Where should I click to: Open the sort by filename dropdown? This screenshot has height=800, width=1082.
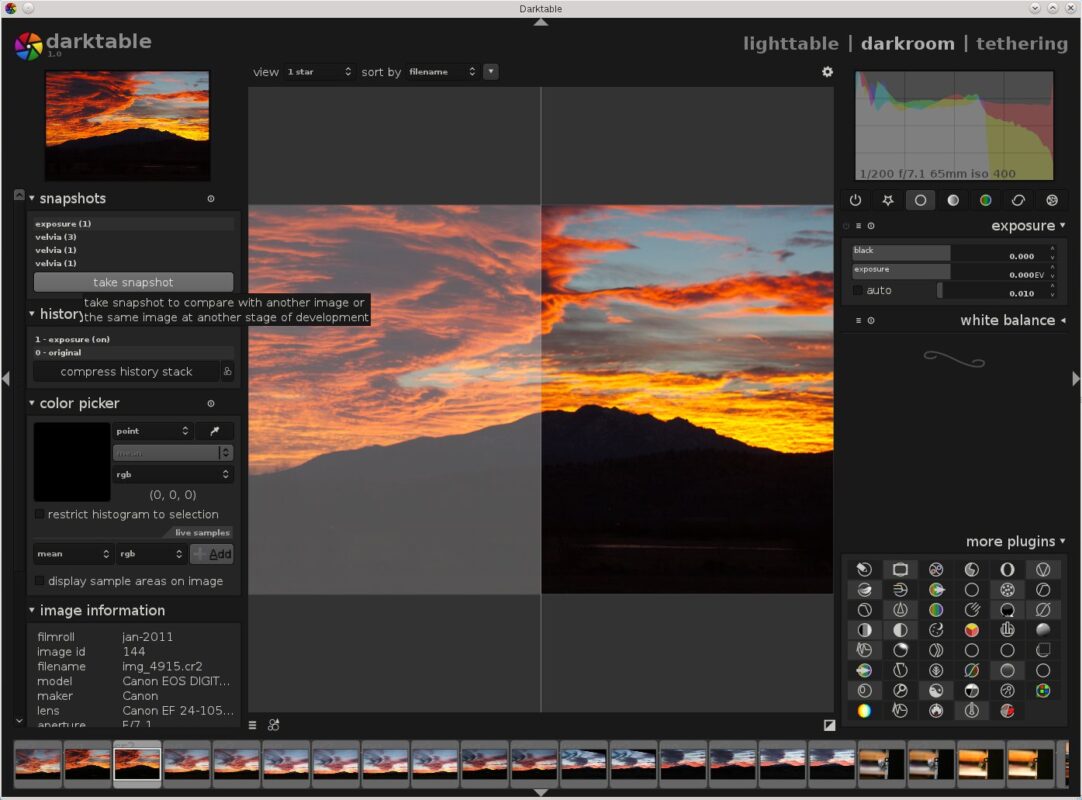[442, 72]
